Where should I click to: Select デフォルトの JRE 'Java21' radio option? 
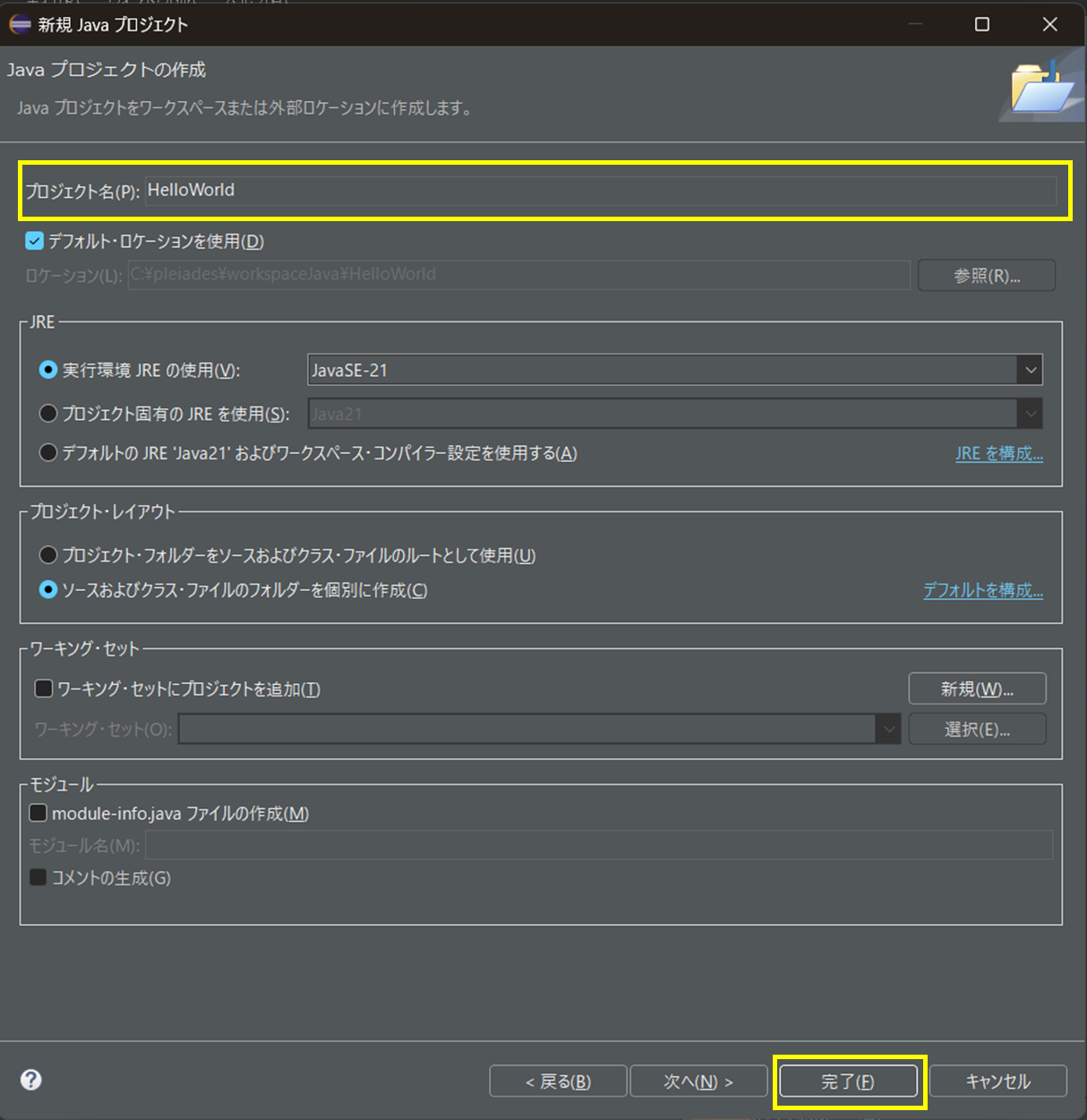pos(48,453)
